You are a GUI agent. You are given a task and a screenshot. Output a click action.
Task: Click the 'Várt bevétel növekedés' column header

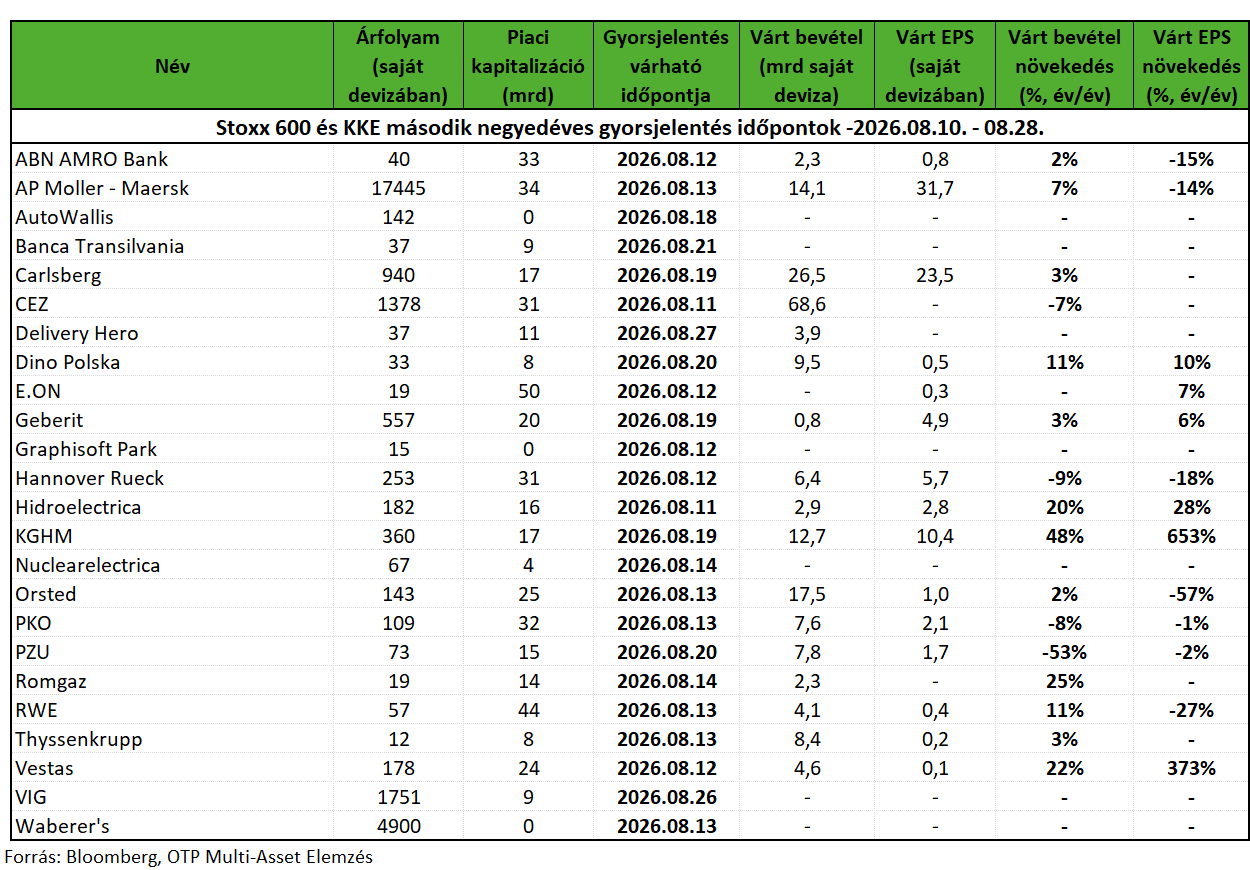1065,66
